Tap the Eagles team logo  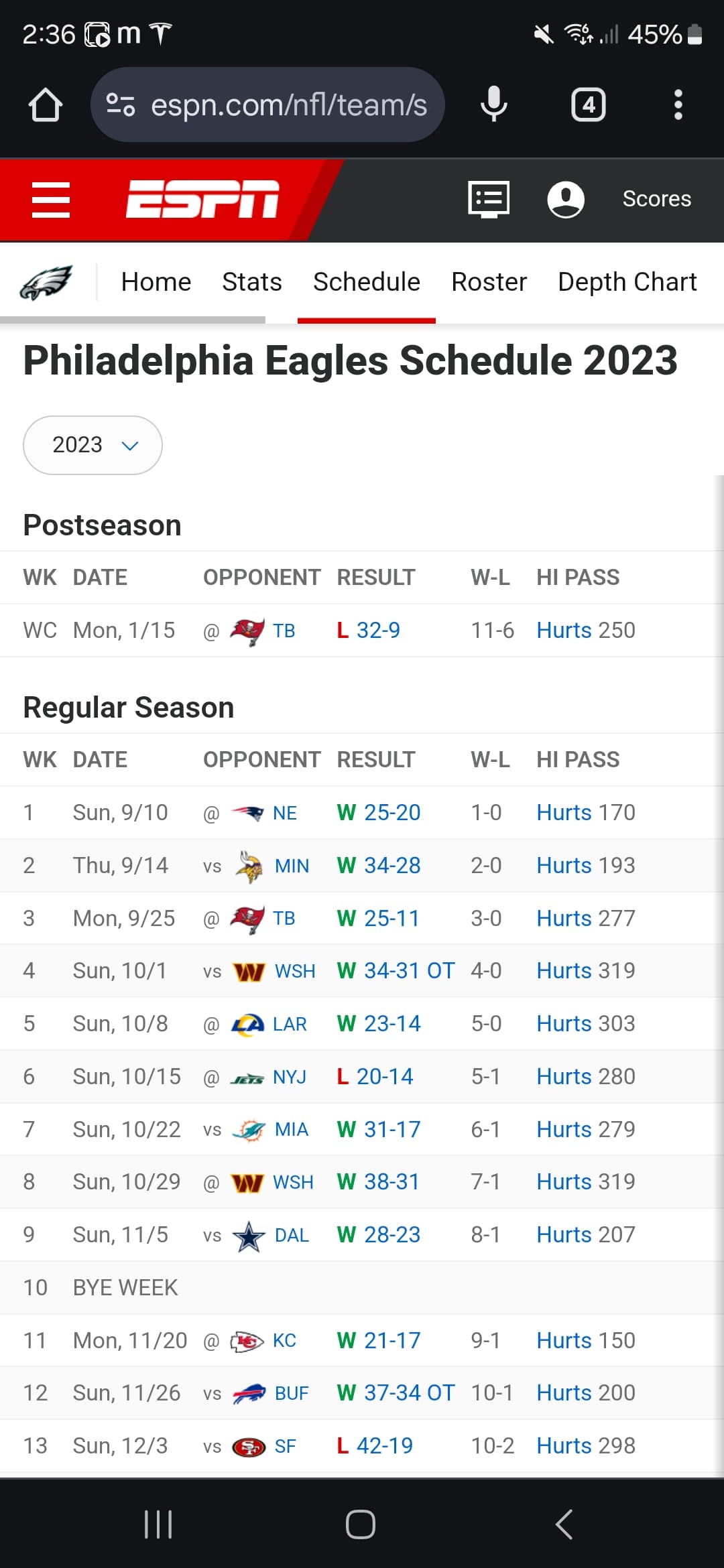click(46, 283)
